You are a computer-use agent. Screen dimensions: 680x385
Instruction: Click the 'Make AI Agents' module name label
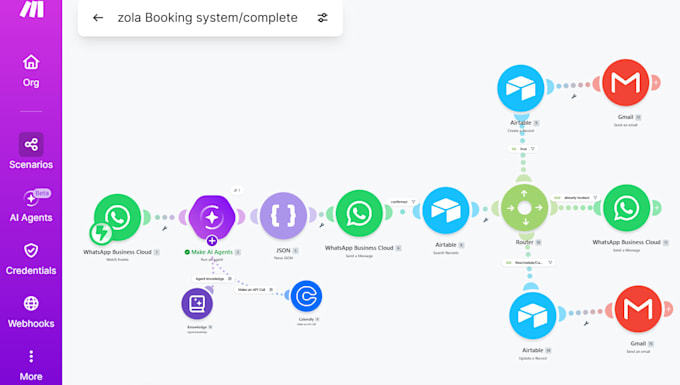tap(212, 252)
